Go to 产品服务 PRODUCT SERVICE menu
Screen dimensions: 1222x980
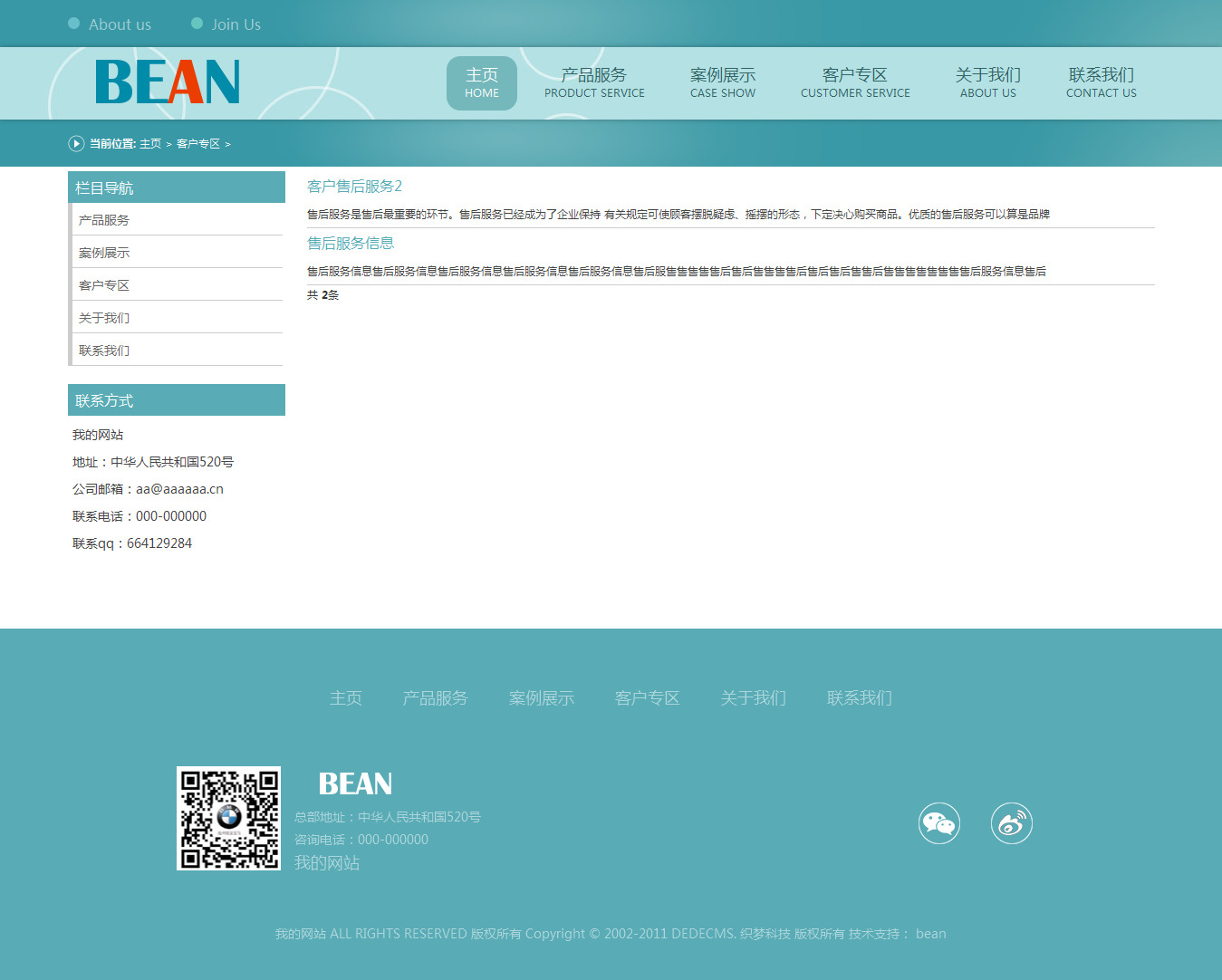(594, 82)
